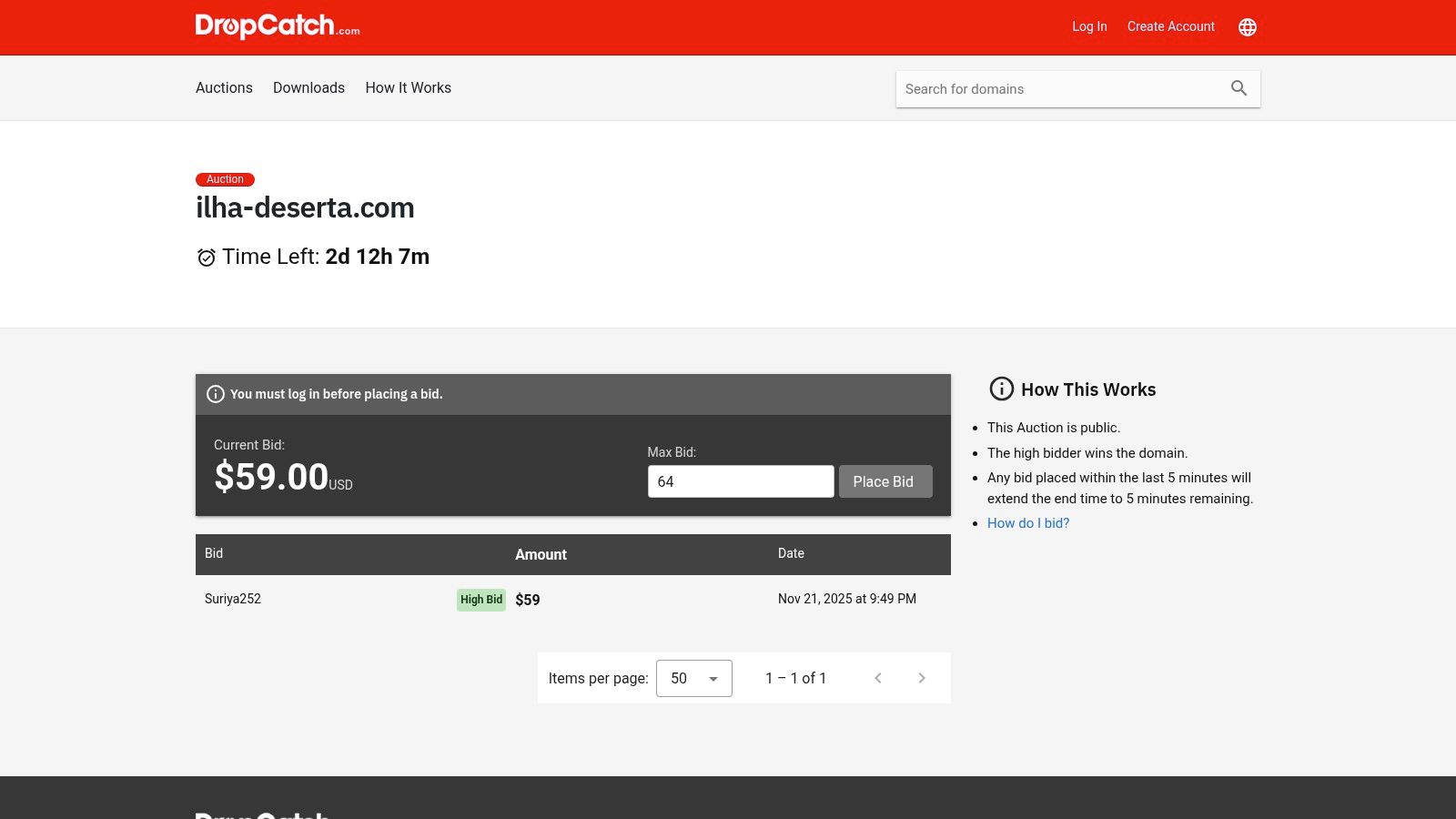
Task: Click the red Auction badge
Action: 225,179
